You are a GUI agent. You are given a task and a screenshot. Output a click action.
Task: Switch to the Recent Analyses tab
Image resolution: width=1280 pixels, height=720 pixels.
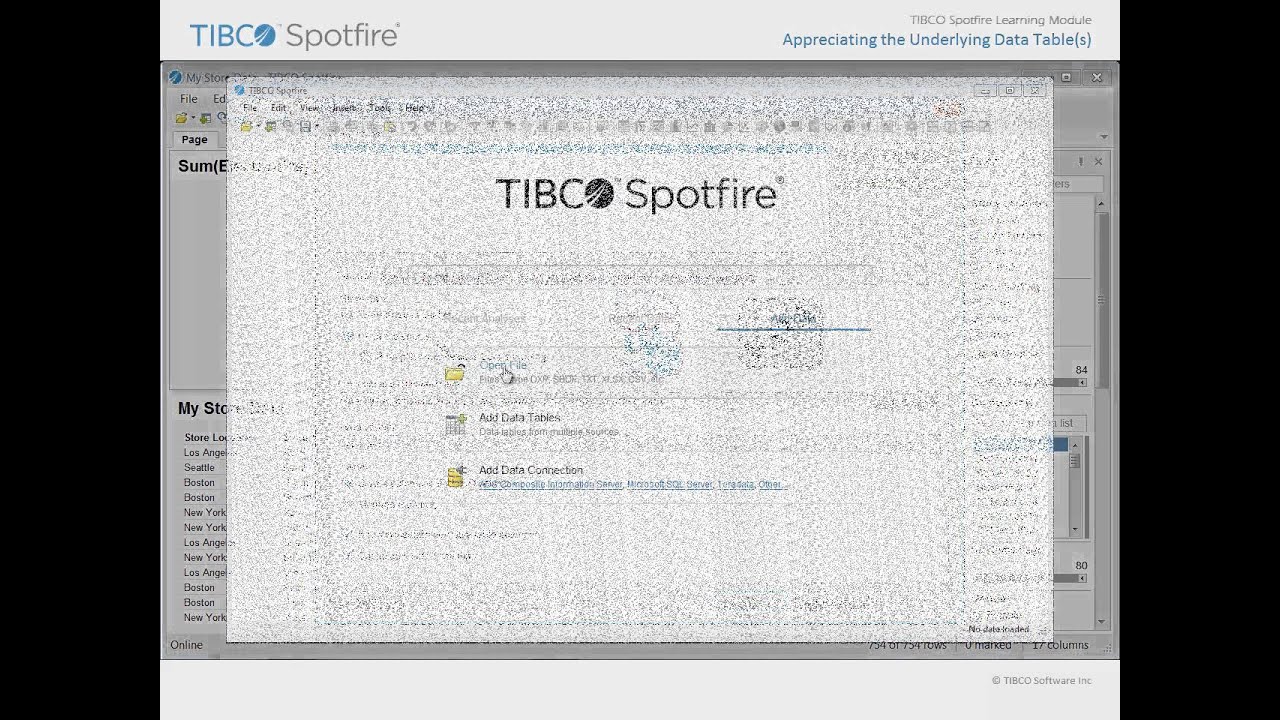[x=484, y=319]
